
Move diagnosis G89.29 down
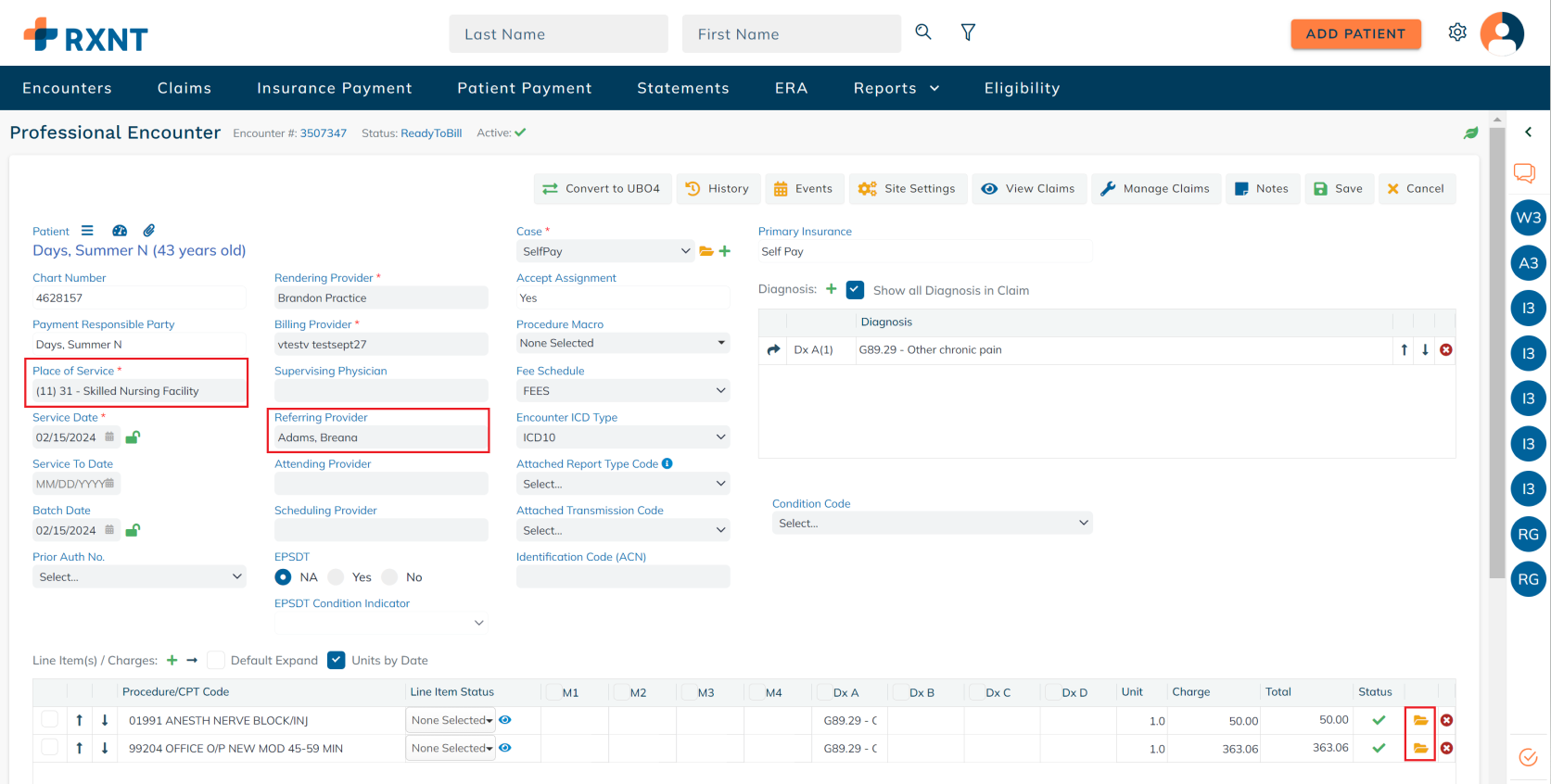1425,349
